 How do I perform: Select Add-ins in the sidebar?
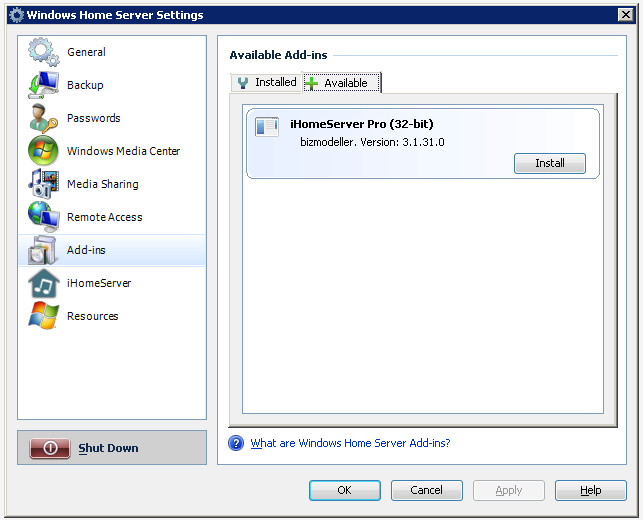pyautogui.click(x=112, y=250)
